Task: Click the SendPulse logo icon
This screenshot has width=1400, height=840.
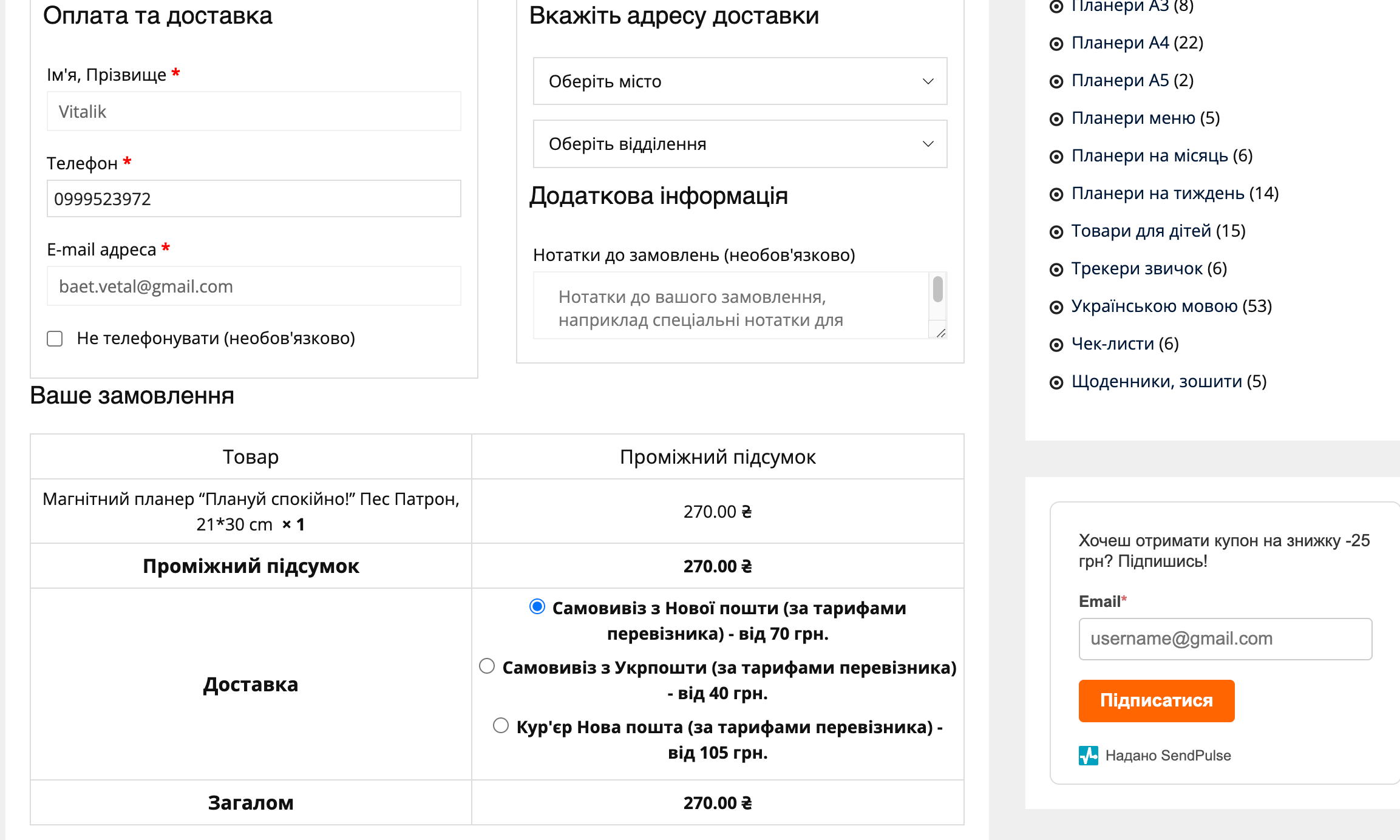Action: [x=1089, y=756]
